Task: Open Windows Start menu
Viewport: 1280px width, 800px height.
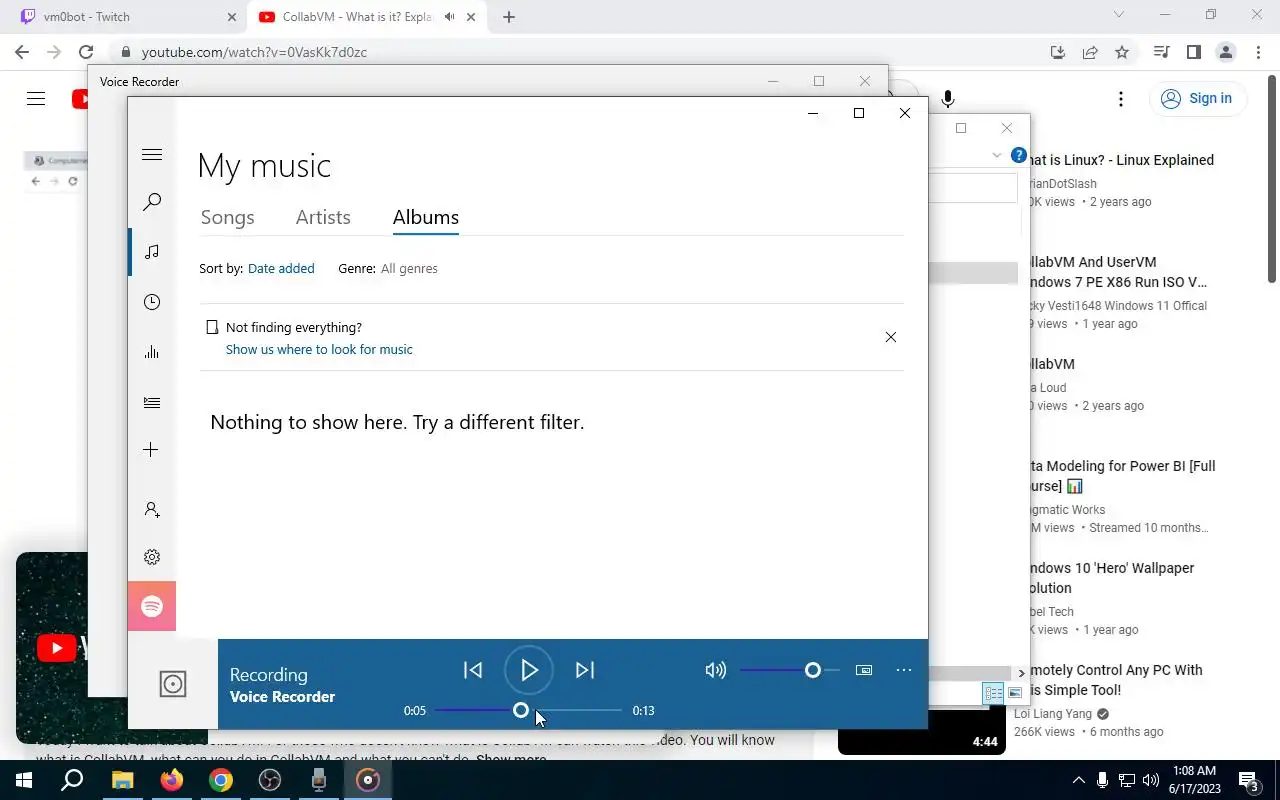Action: tap(24, 780)
